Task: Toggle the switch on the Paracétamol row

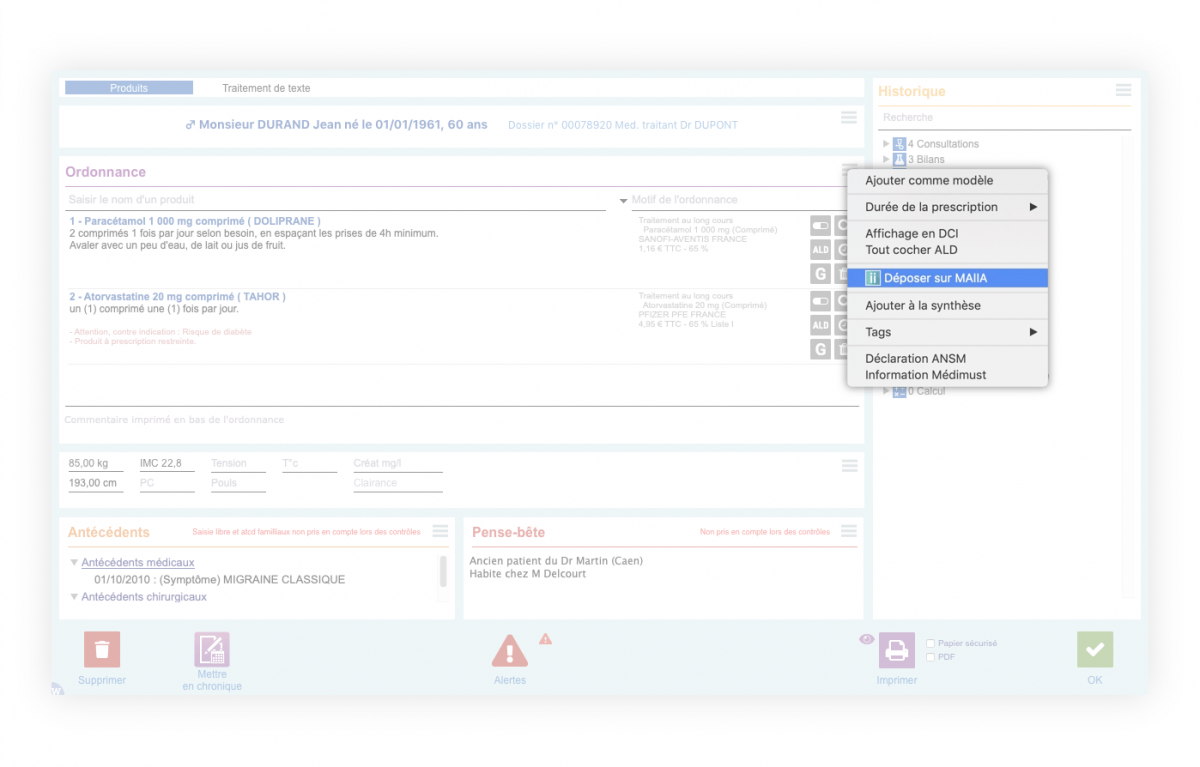Action: click(x=820, y=226)
